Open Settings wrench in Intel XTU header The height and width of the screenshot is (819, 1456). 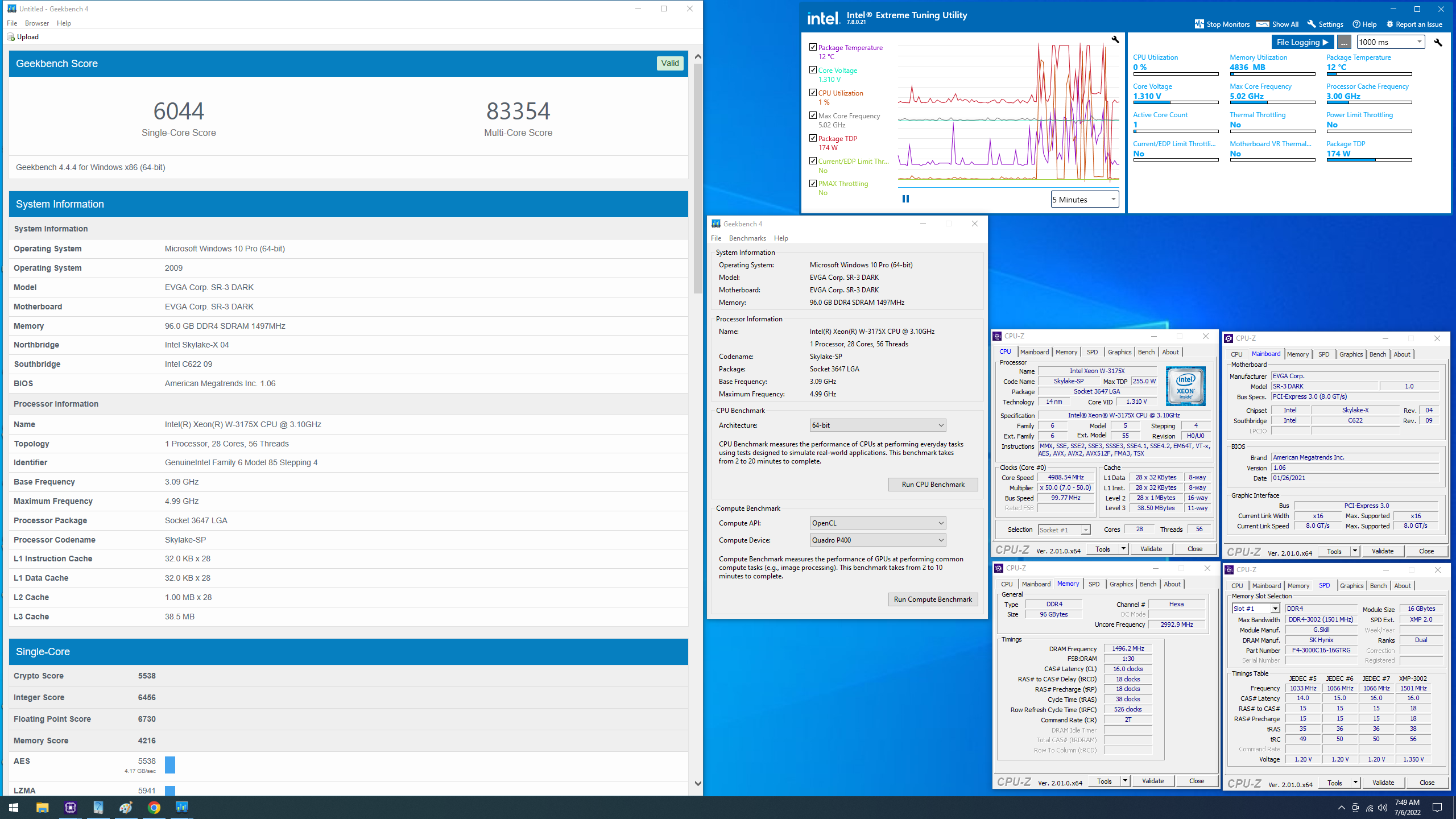[1312, 24]
